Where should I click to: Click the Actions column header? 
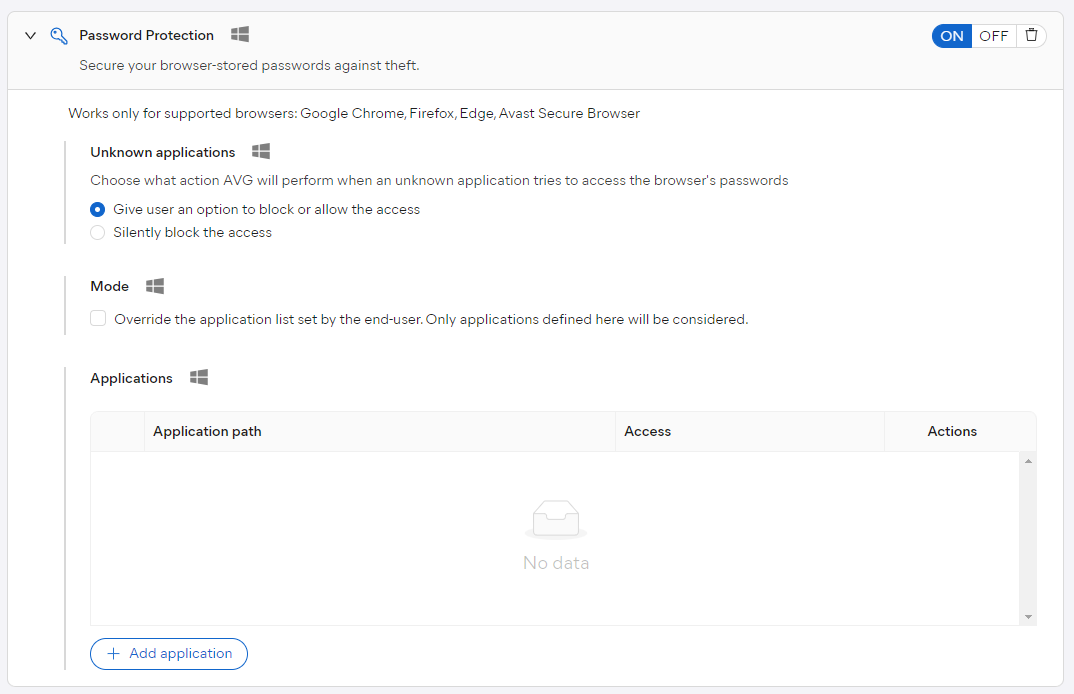(x=951, y=431)
